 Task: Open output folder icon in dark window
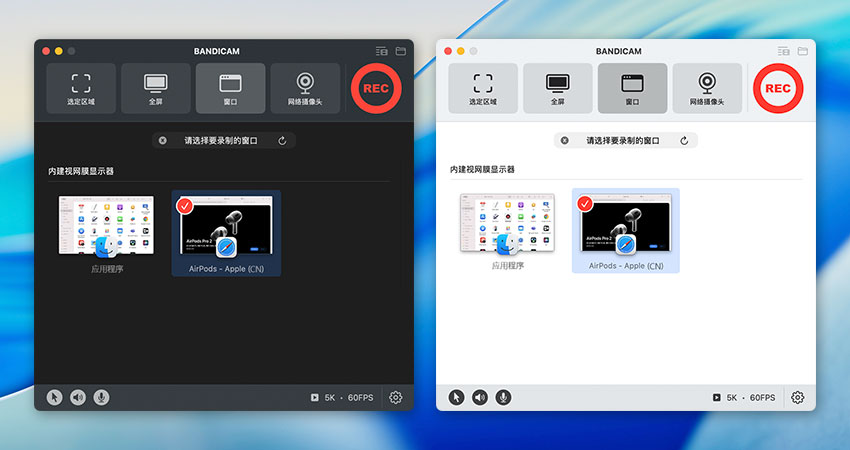tap(401, 51)
